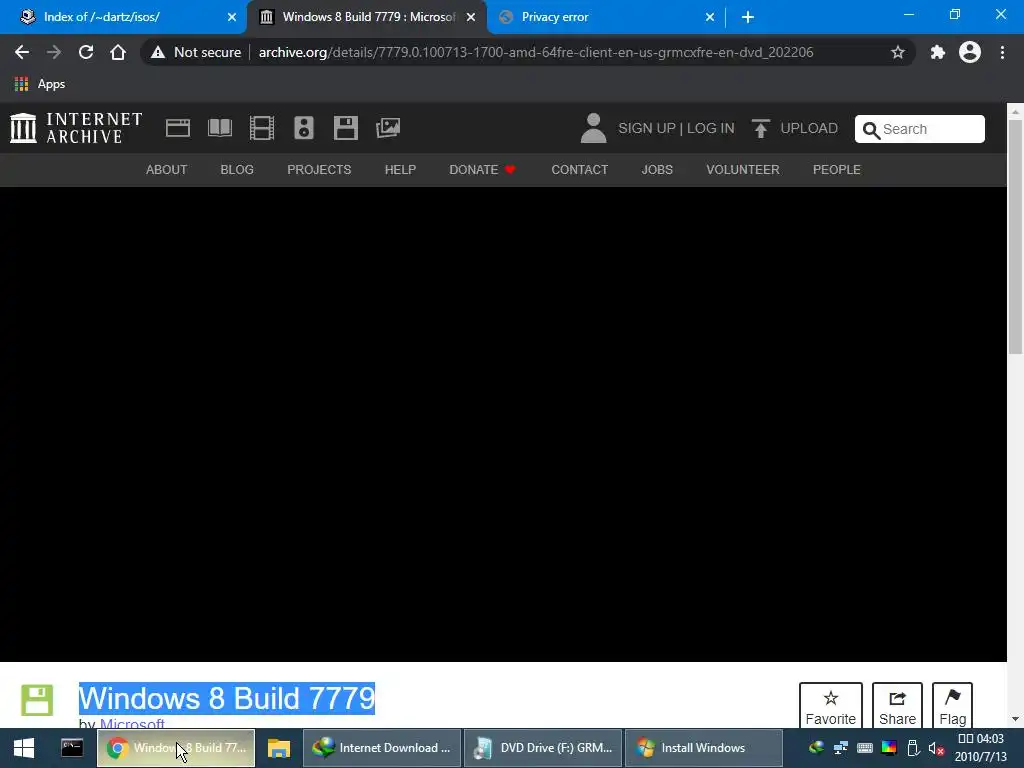The height and width of the screenshot is (768, 1024).
Task: Open the JOBS menu item
Action: 657,170
